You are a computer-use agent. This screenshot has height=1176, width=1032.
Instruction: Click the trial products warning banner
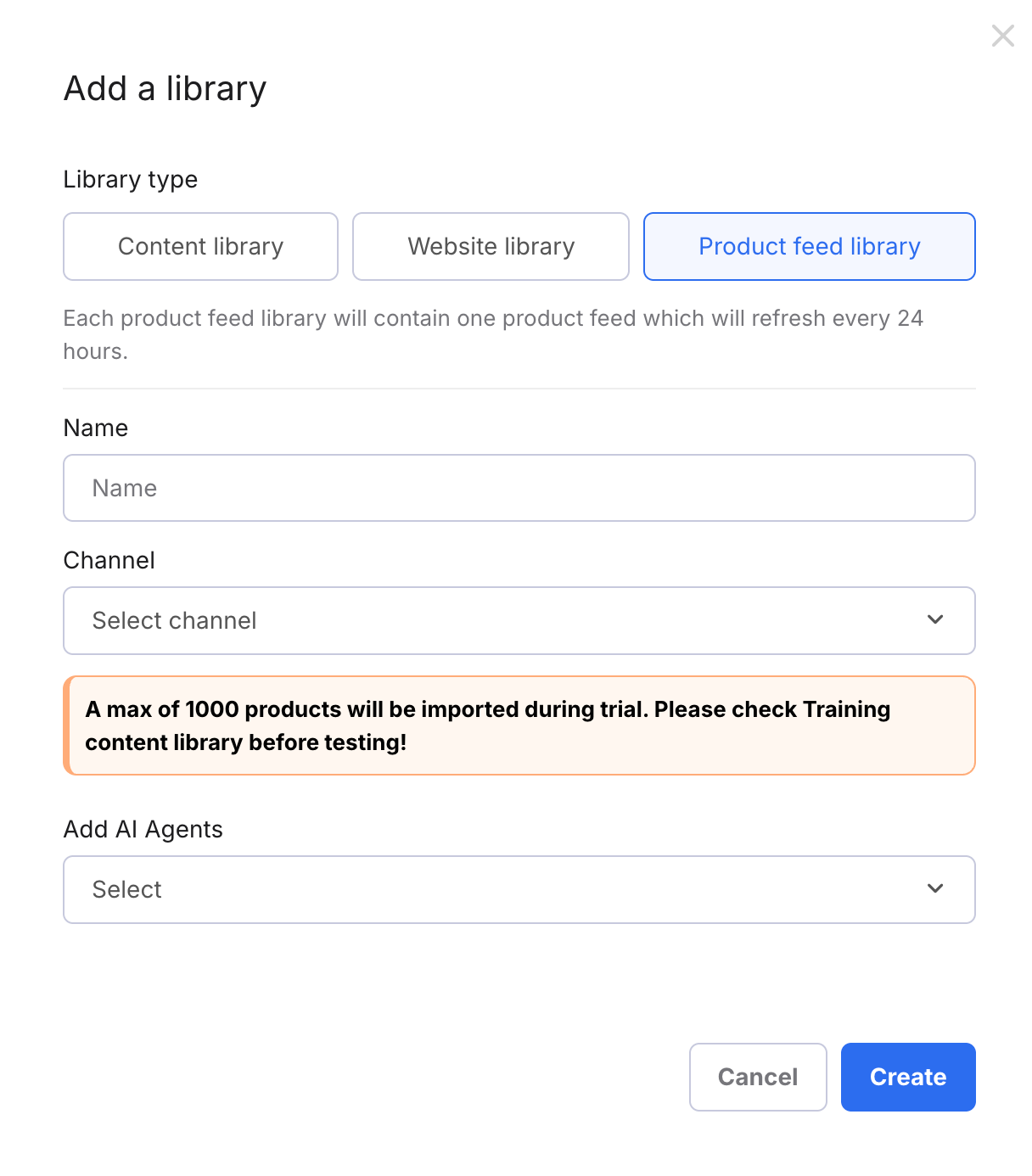pos(519,725)
